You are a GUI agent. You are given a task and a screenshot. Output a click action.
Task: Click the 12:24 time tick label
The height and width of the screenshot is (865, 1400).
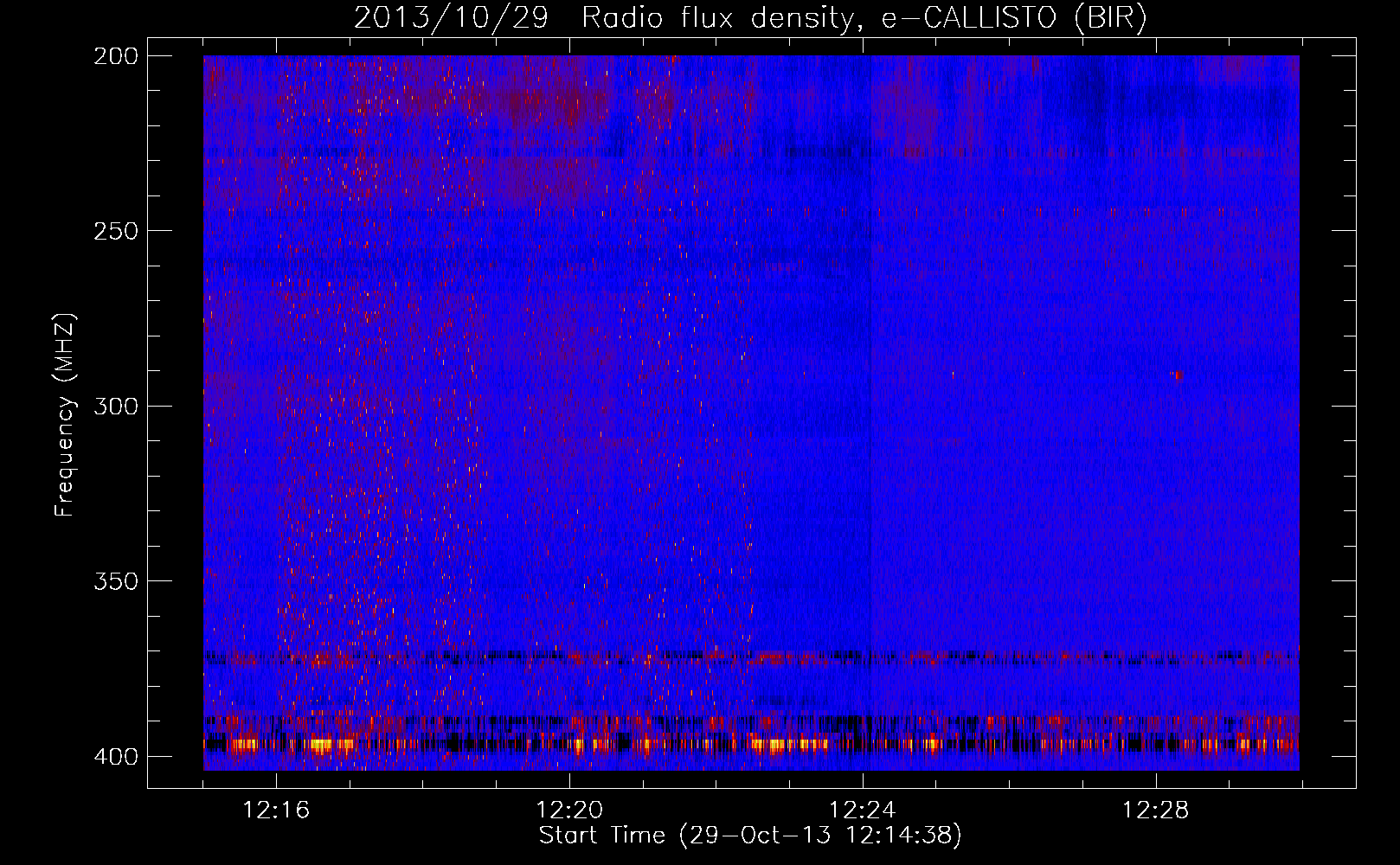coord(862,811)
